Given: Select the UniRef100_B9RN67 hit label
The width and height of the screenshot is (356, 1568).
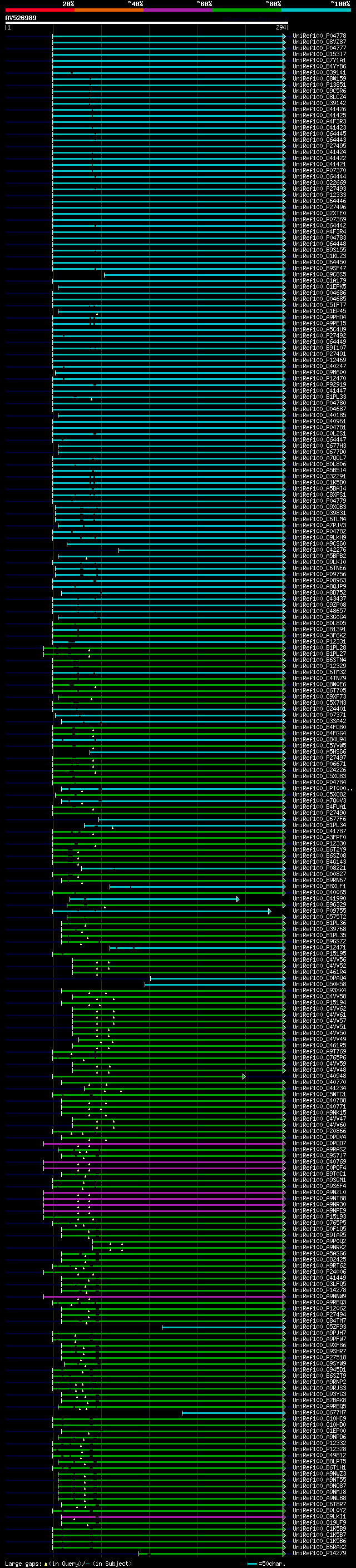Looking at the screenshot, I should pos(319,880).
